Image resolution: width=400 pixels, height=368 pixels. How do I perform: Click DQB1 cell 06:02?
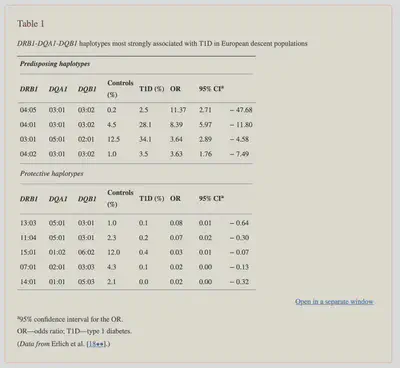tap(86, 252)
